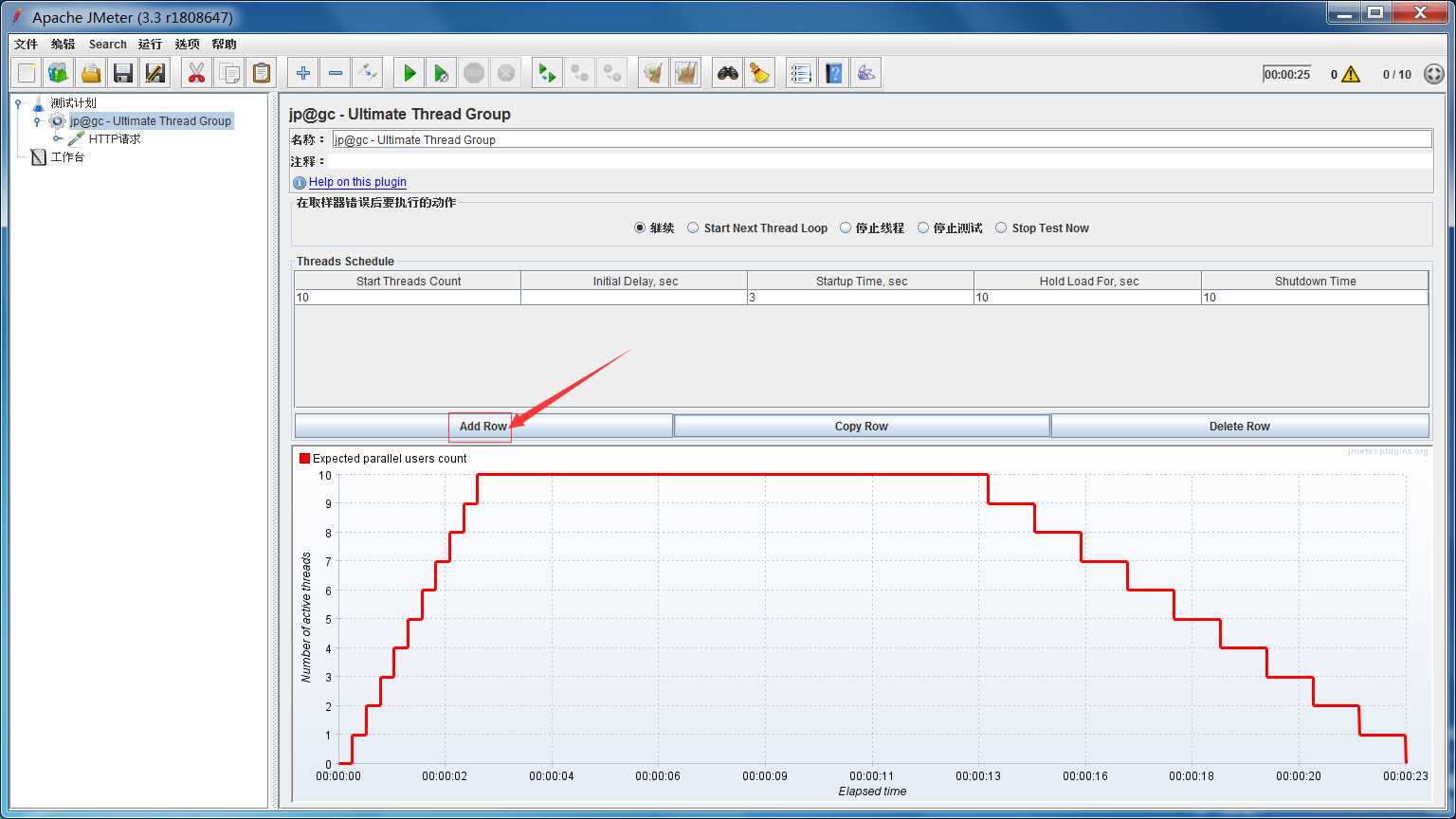Click the Reset search broom icon
The width and height of the screenshot is (1456, 819).
[759, 73]
